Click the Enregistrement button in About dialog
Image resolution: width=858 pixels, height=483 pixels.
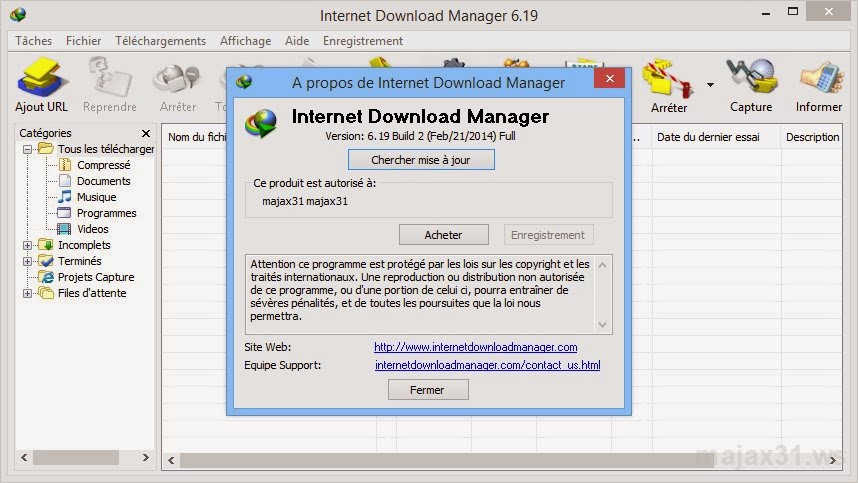pyautogui.click(x=548, y=235)
